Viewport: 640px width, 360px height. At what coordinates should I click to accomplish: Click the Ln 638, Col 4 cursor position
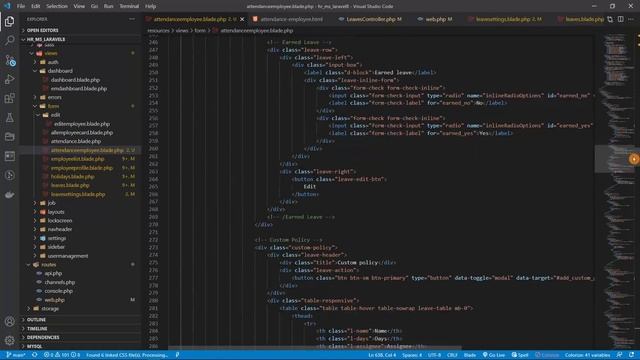pyautogui.click(x=382, y=355)
